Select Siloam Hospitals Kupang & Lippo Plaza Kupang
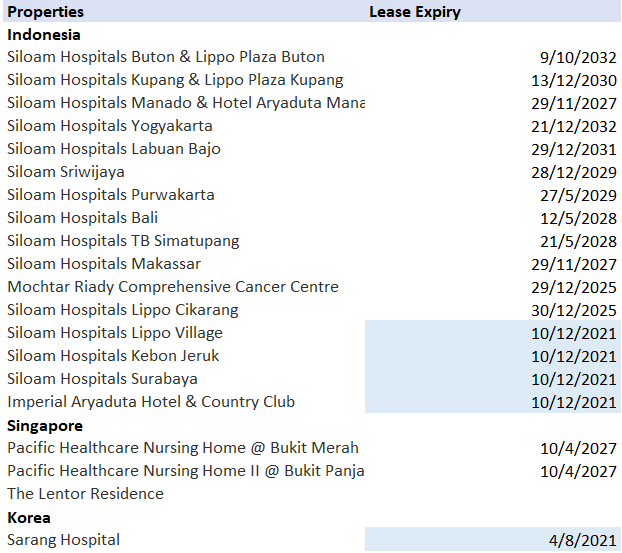The width and height of the screenshot is (622, 553). point(175,80)
